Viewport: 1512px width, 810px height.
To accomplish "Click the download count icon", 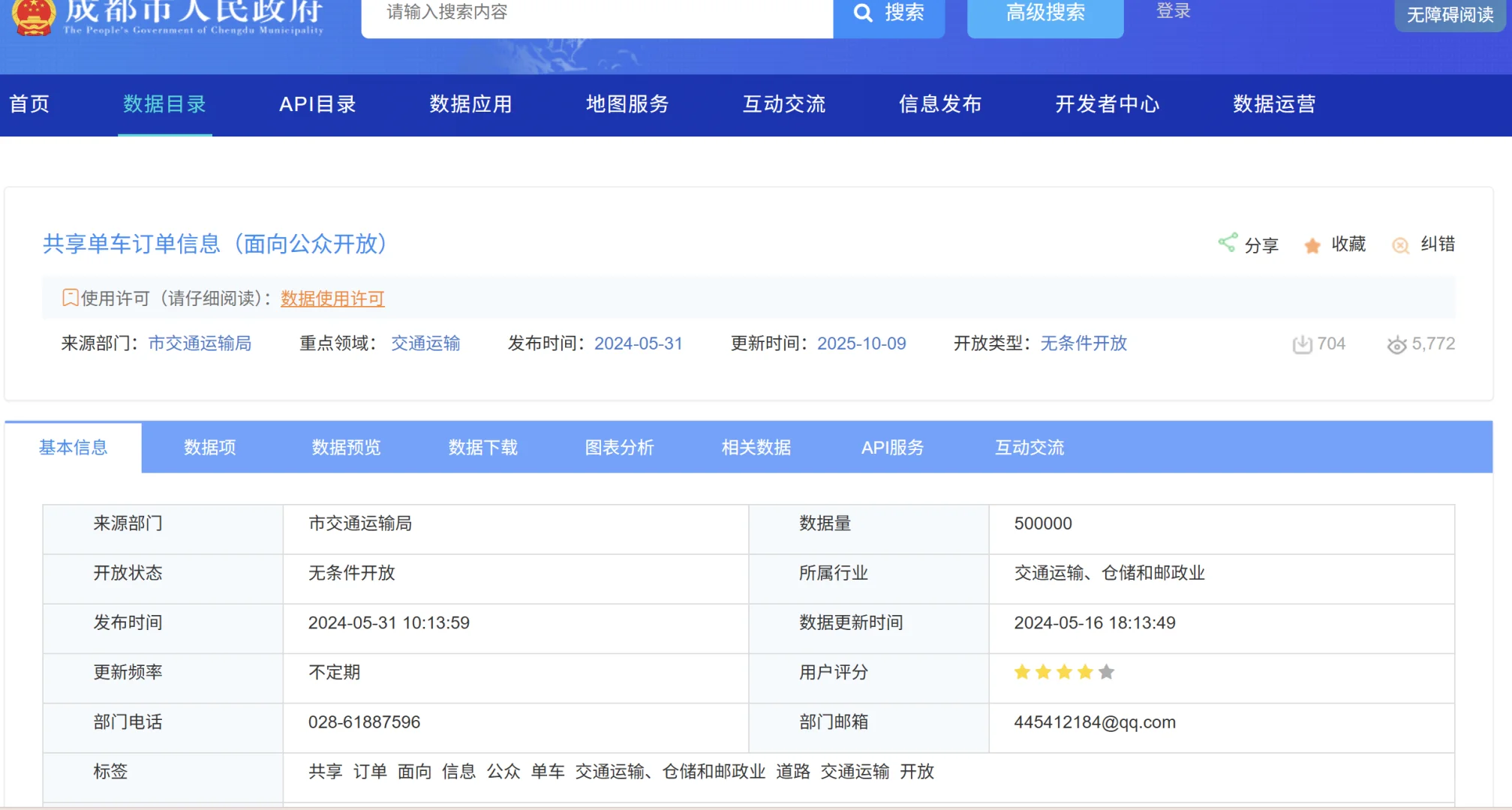I will (x=1302, y=344).
